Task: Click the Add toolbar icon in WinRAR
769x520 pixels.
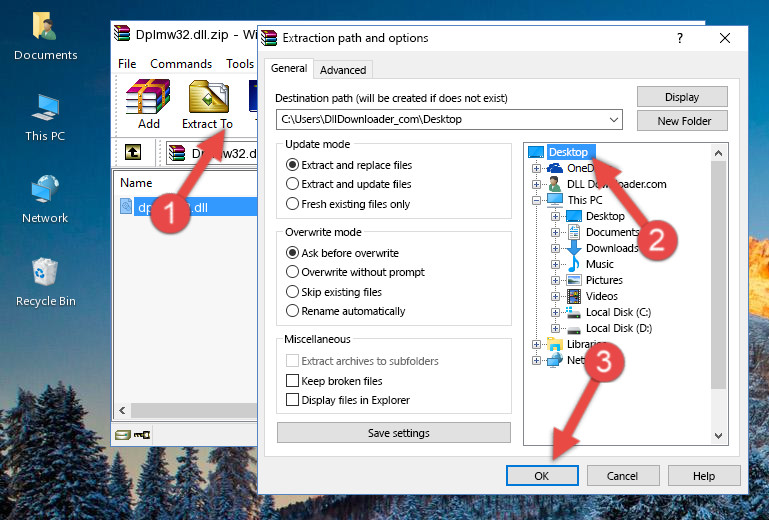Action: (148, 104)
